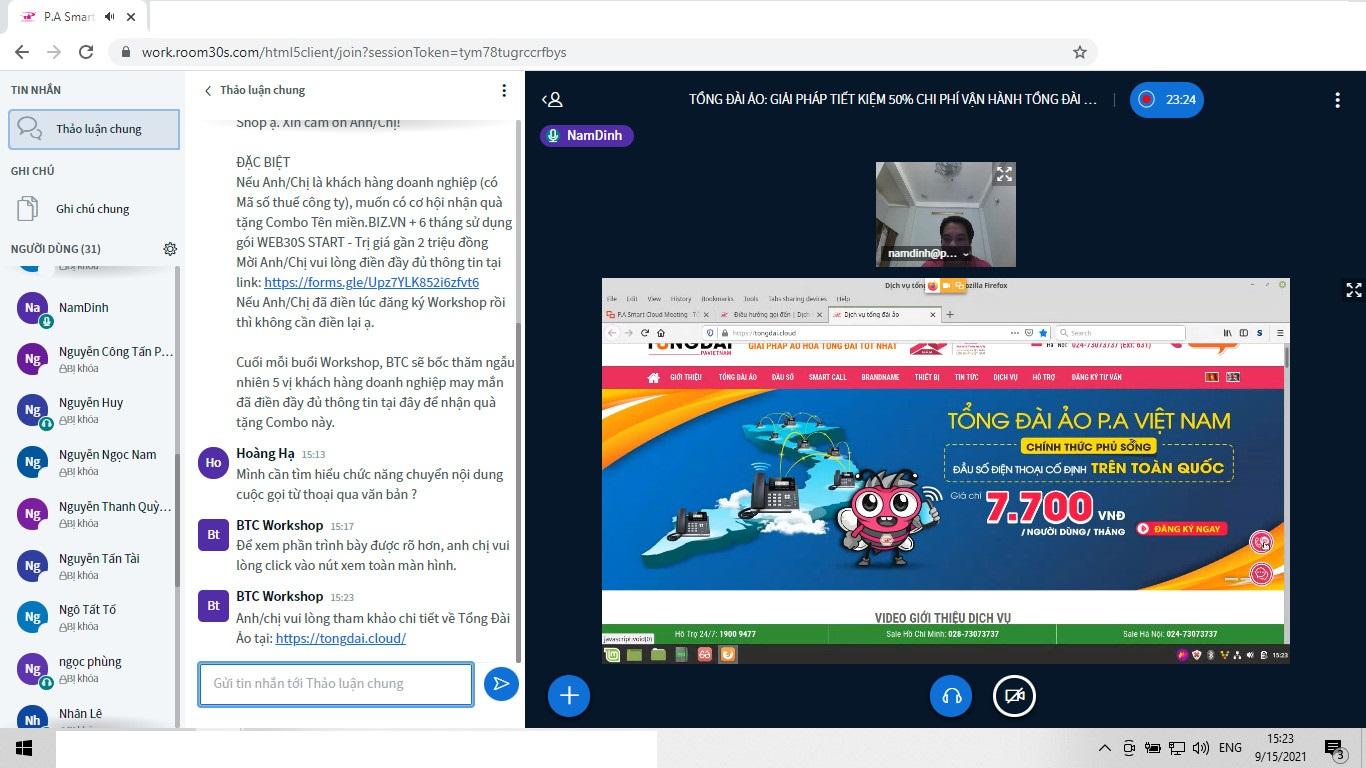Select user Nguyễn Công Tấn P... in list

[x=94, y=359]
